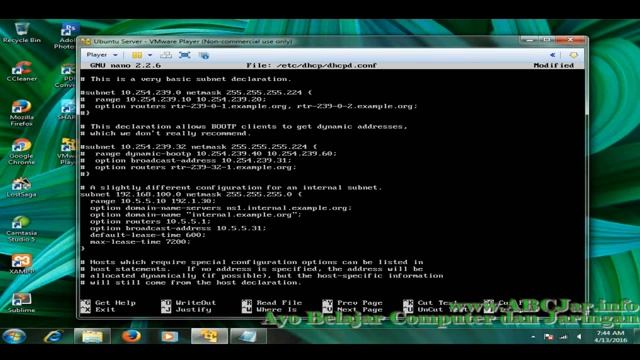
Task: Click the 'Get Help' nano shortcut label
Action: coord(116,303)
